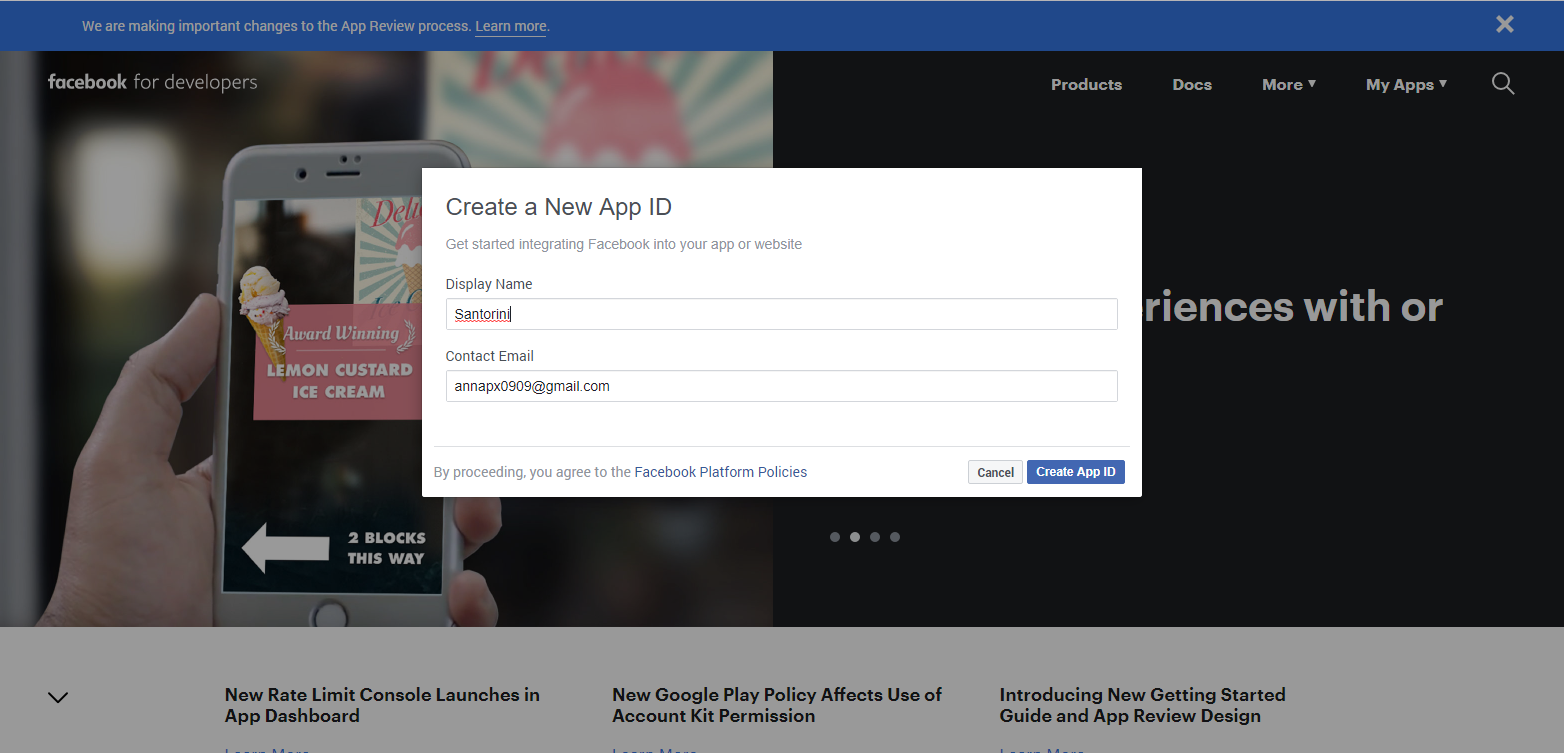Cancel the Create a New App ID dialog
The width and height of the screenshot is (1564, 753).
coord(995,472)
